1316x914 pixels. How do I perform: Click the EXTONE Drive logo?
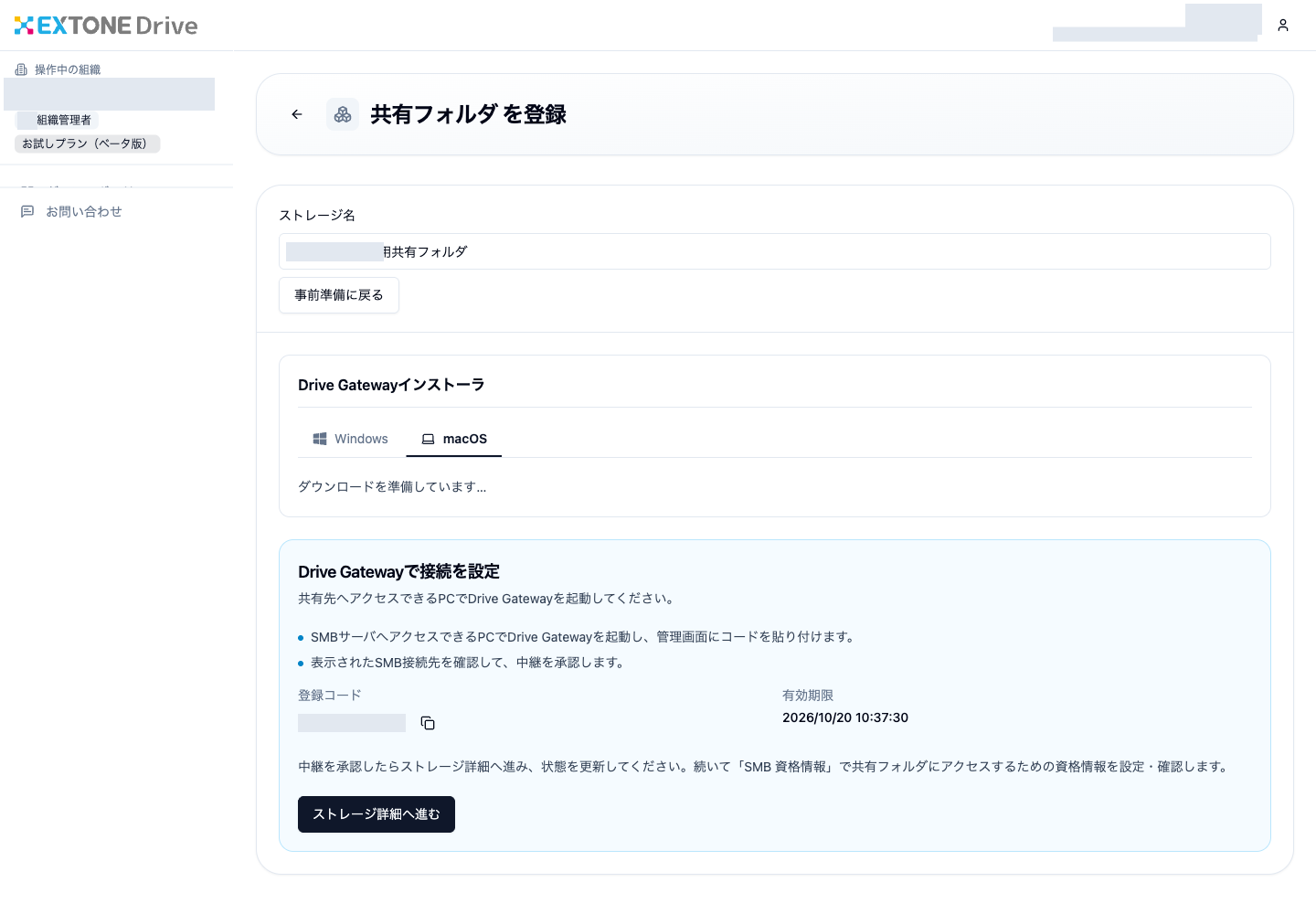[x=106, y=26]
